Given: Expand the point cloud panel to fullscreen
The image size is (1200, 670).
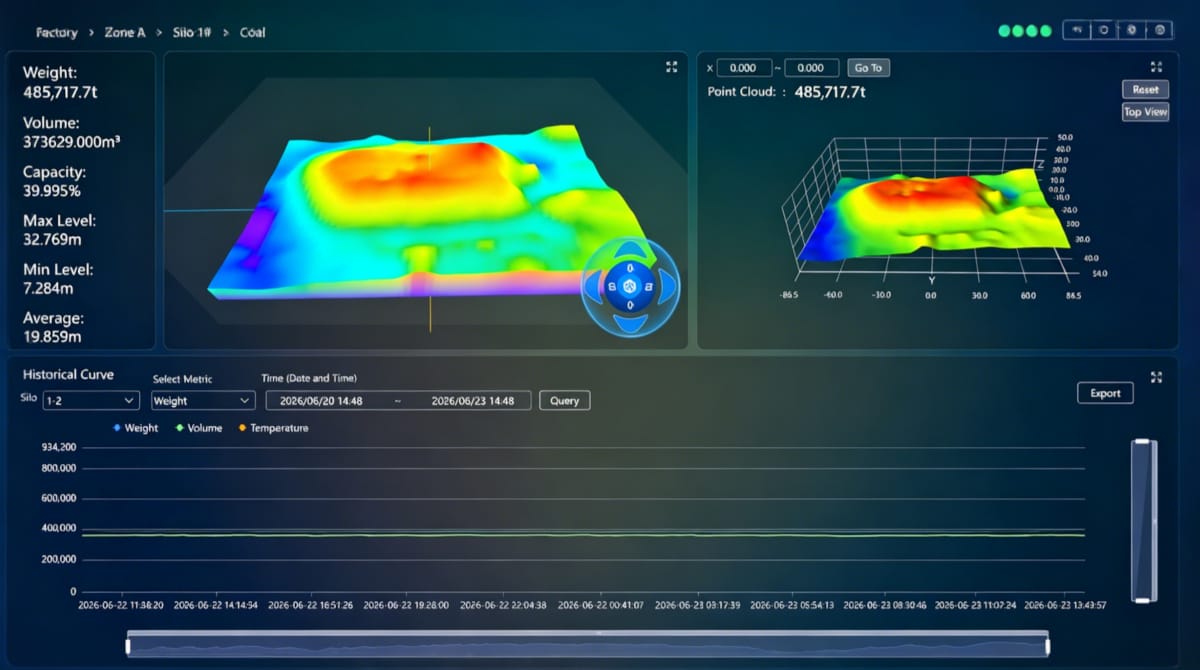Looking at the screenshot, I should [1156, 67].
